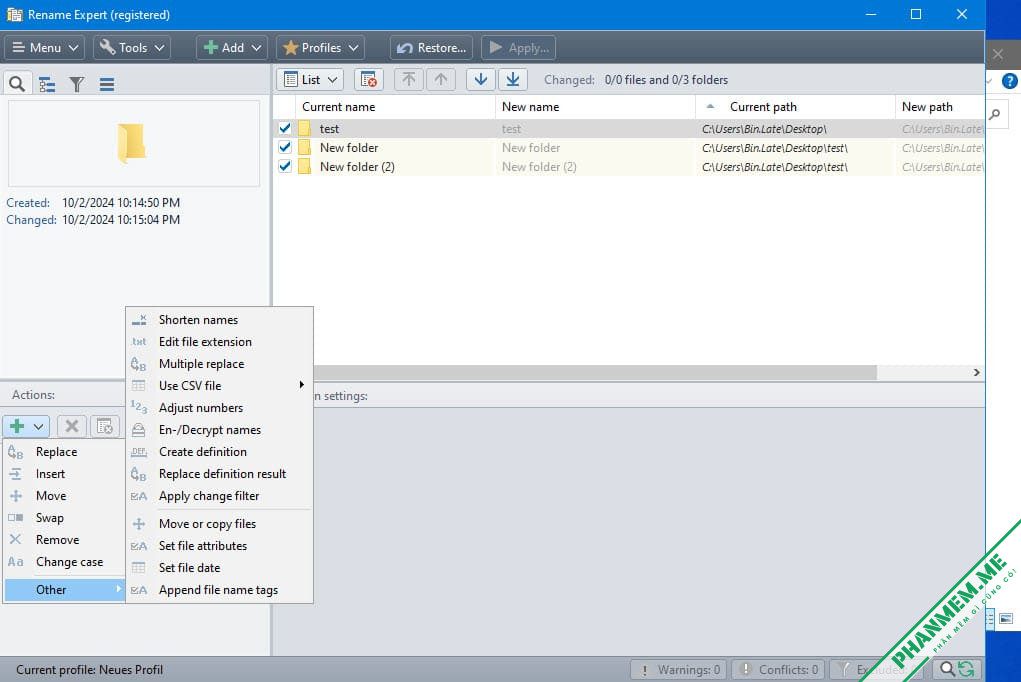
Task: Choose Shorten names from submenu
Action: coord(219,320)
